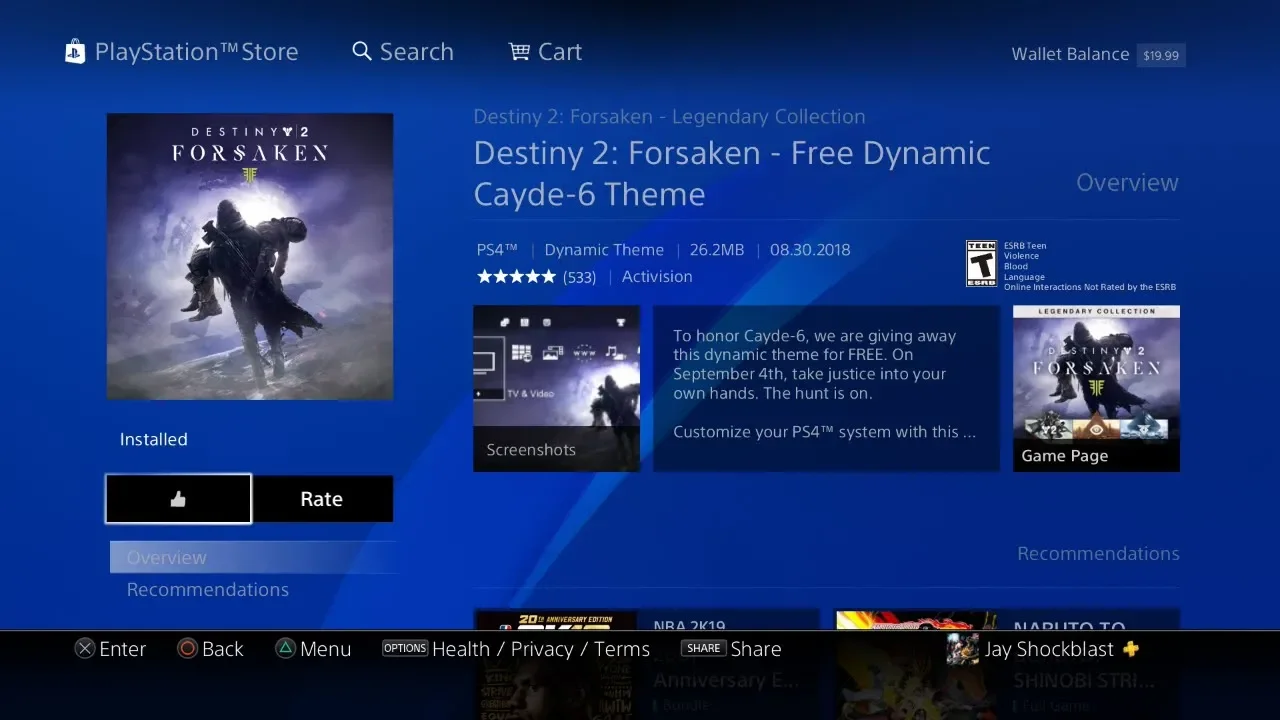This screenshot has width=1280, height=720.
Task: Open the Screenshots thumbnail
Action: [556, 388]
